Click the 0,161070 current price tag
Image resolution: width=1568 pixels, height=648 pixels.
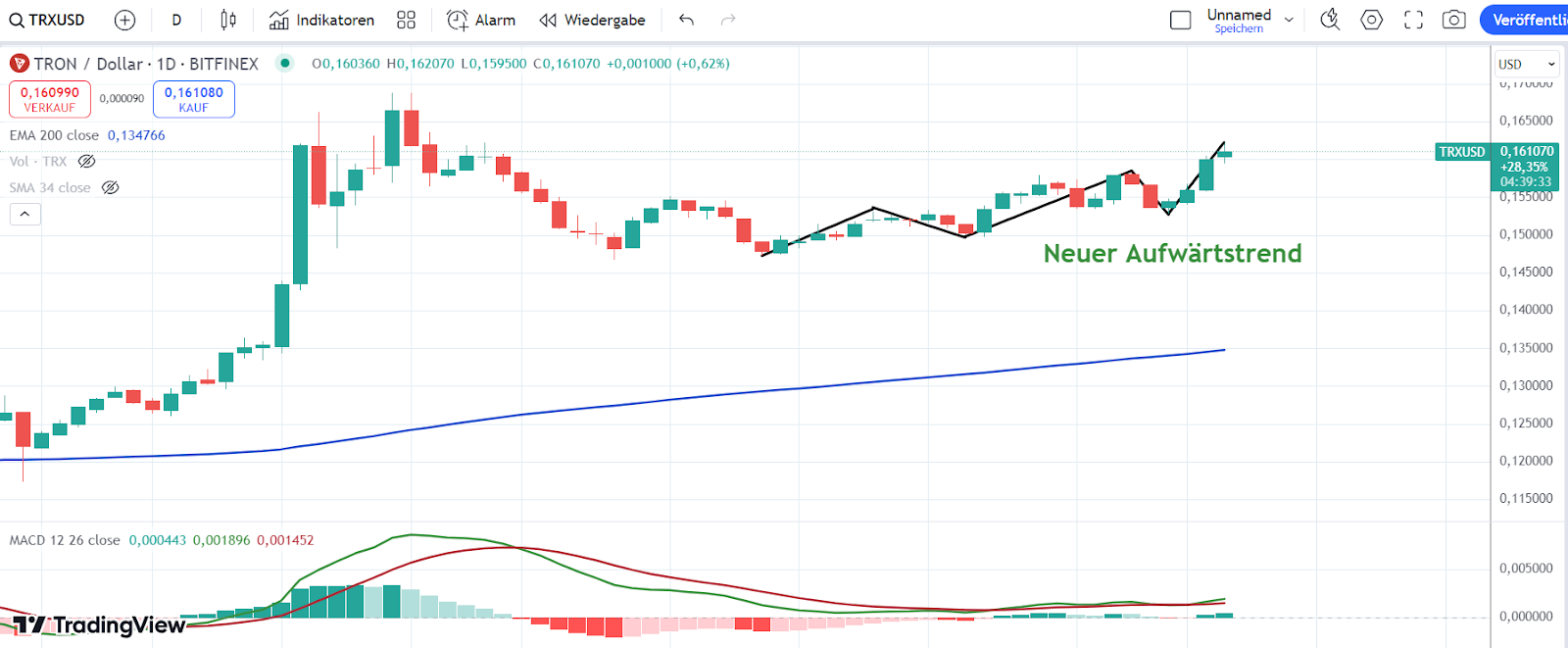[x=1526, y=151]
